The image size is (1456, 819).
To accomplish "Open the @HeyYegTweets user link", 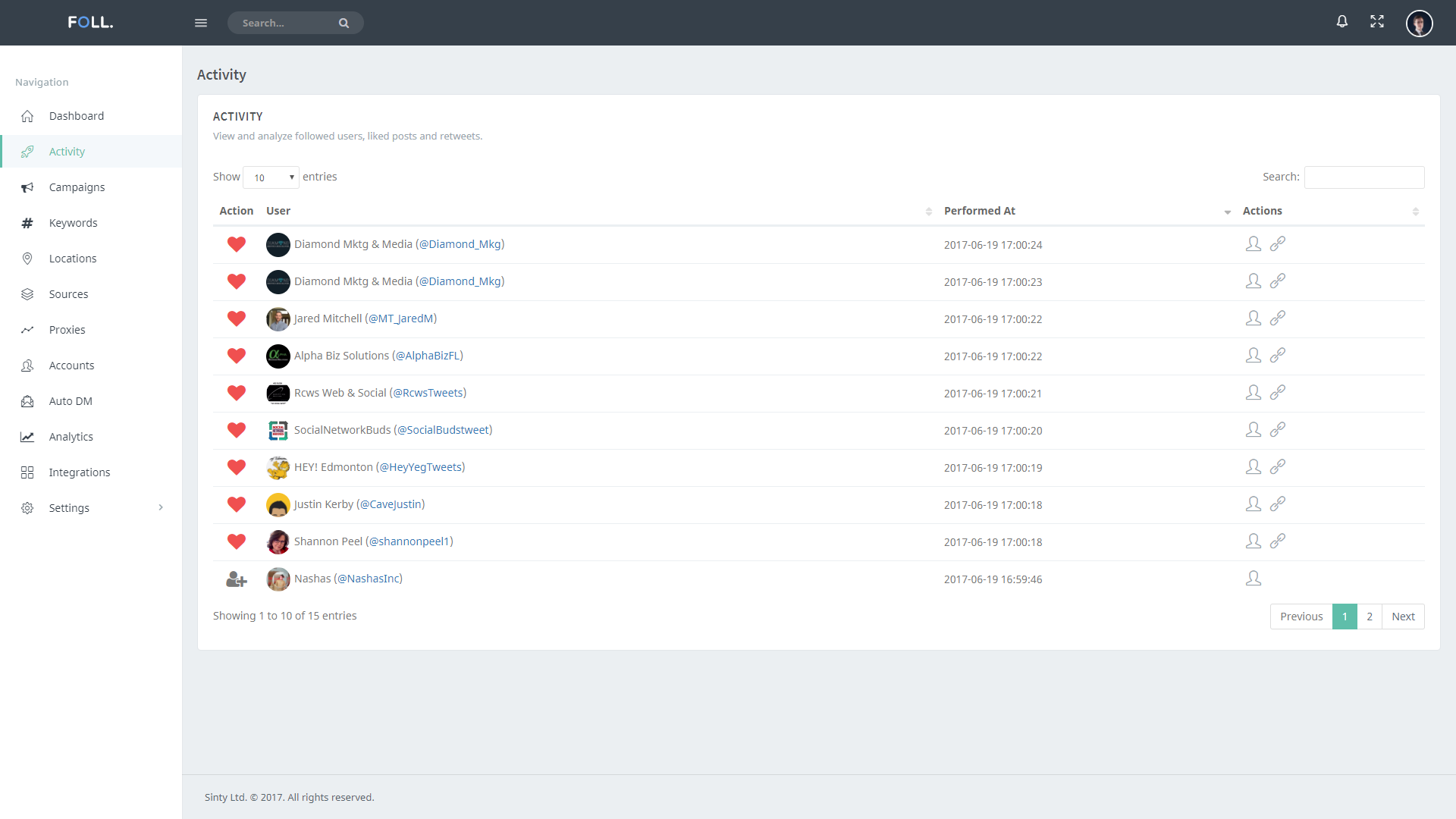I will [x=421, y=467].
